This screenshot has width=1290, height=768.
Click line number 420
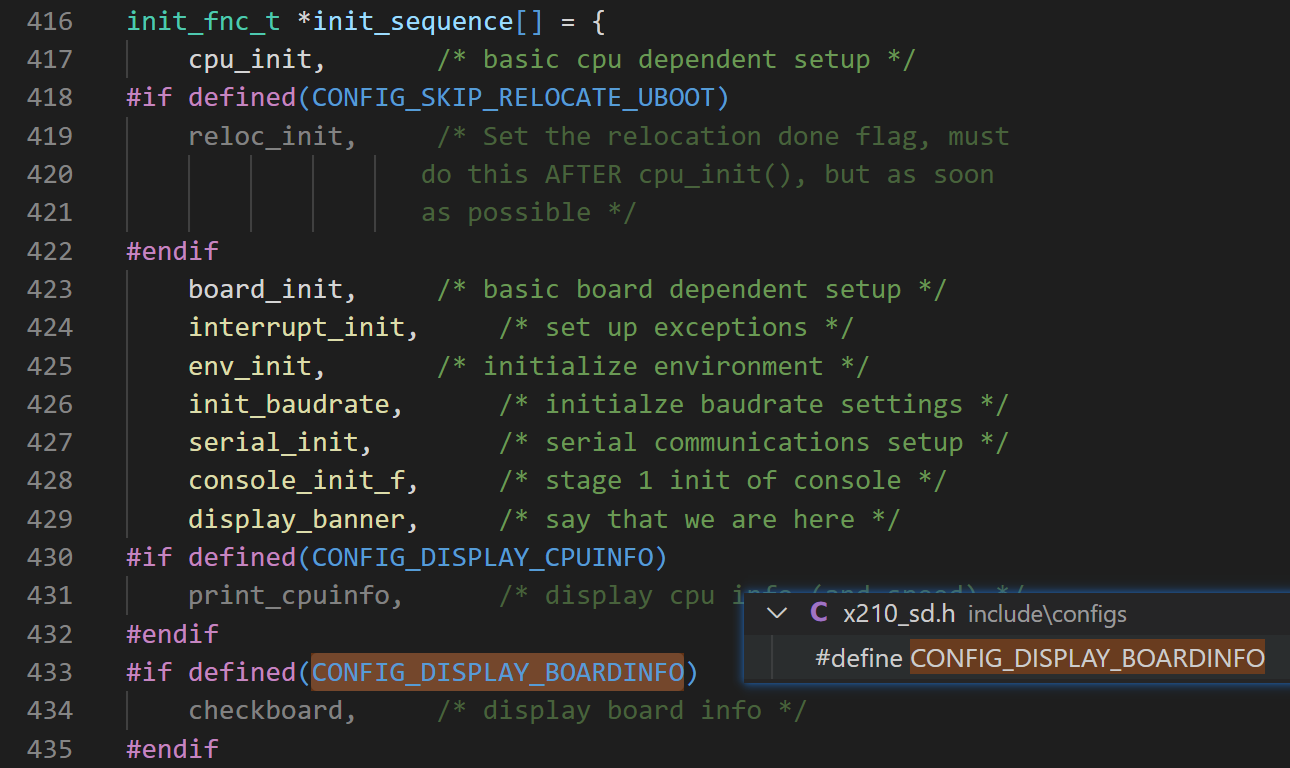[x=49, y=174]
